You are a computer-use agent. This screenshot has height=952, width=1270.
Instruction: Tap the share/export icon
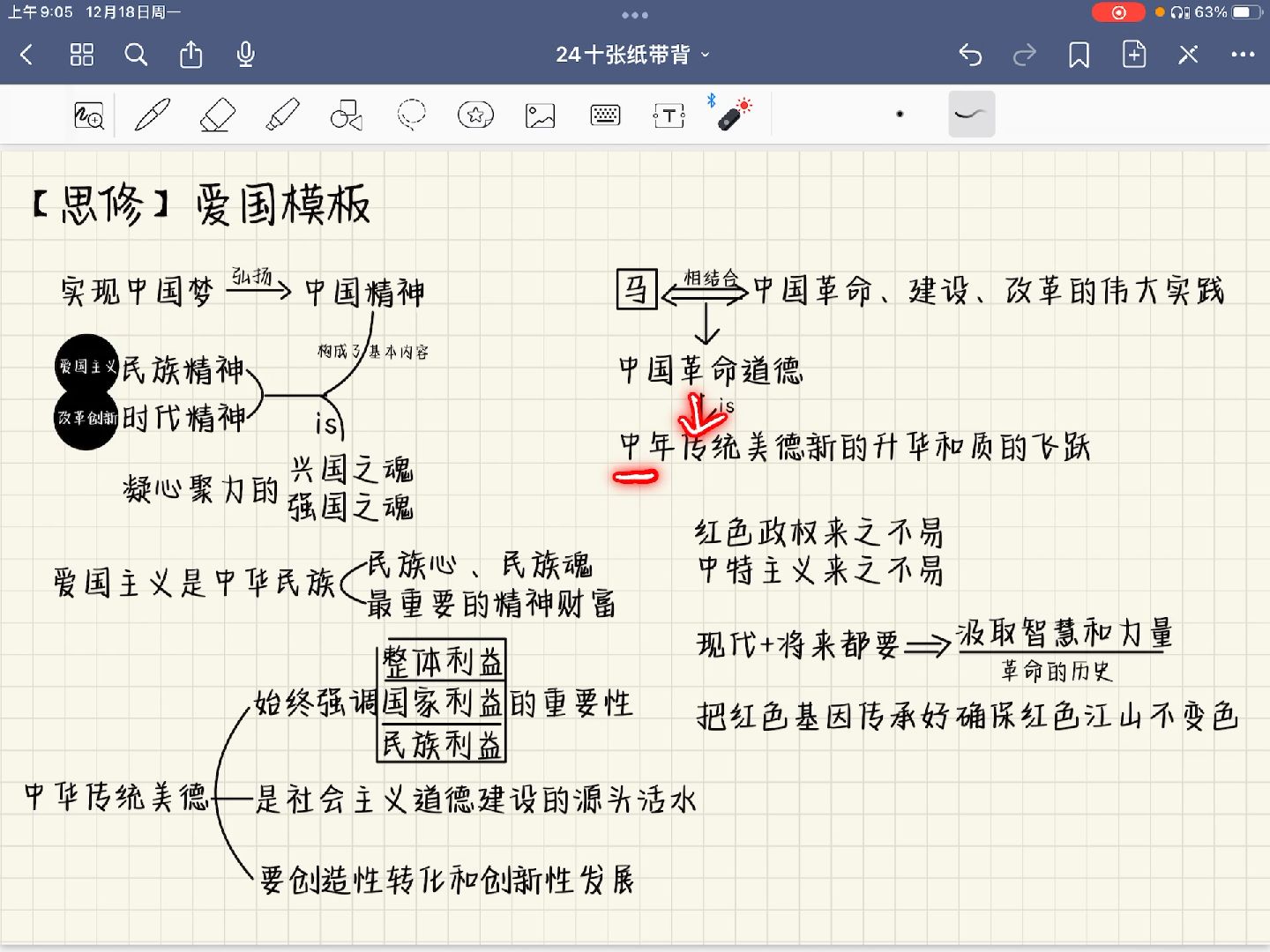point(190,55)
